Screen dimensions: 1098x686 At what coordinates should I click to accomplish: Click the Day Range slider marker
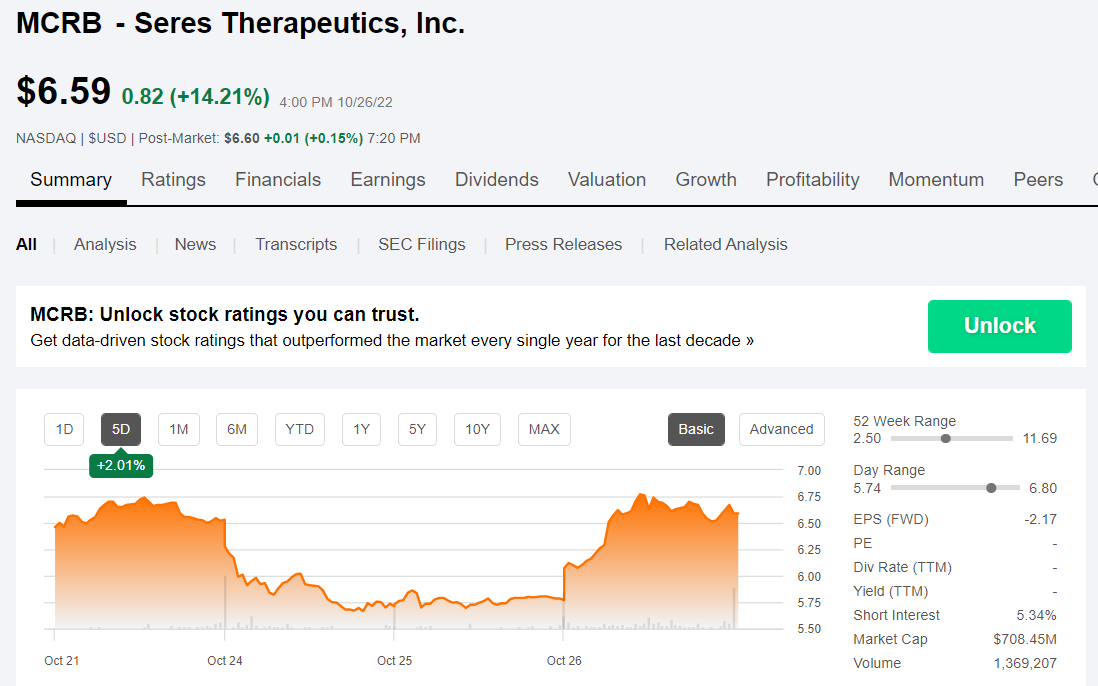tap(991, 488)
